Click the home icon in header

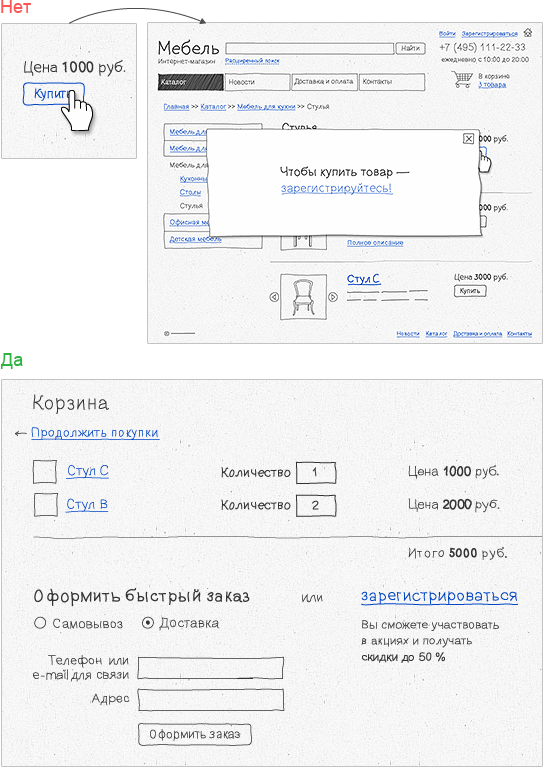[527, 33]
